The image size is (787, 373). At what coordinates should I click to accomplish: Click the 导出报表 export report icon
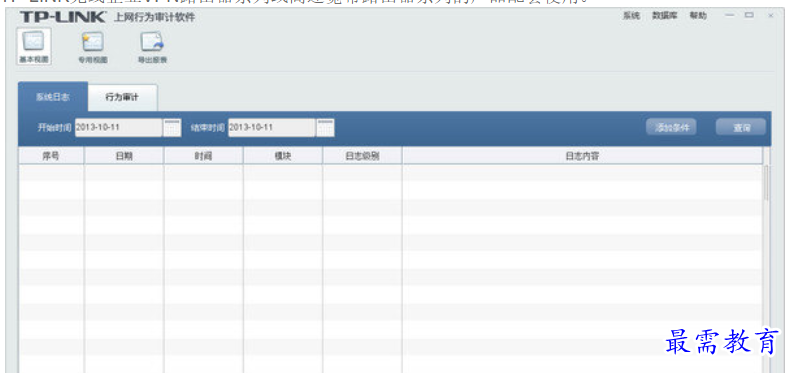point(153,47)
